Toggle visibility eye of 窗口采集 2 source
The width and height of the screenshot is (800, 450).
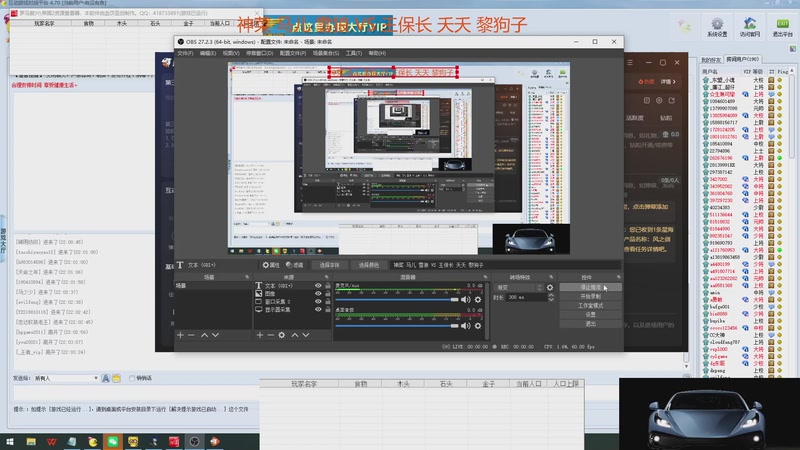click(318, 302)
